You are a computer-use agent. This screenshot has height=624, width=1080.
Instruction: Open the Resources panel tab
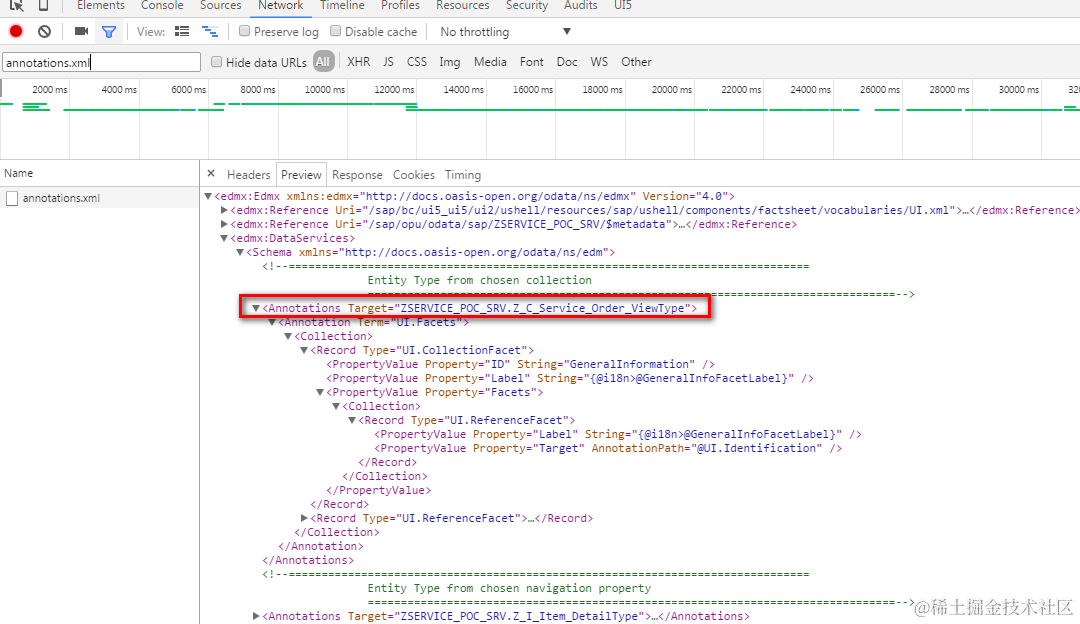click(463, 6)
